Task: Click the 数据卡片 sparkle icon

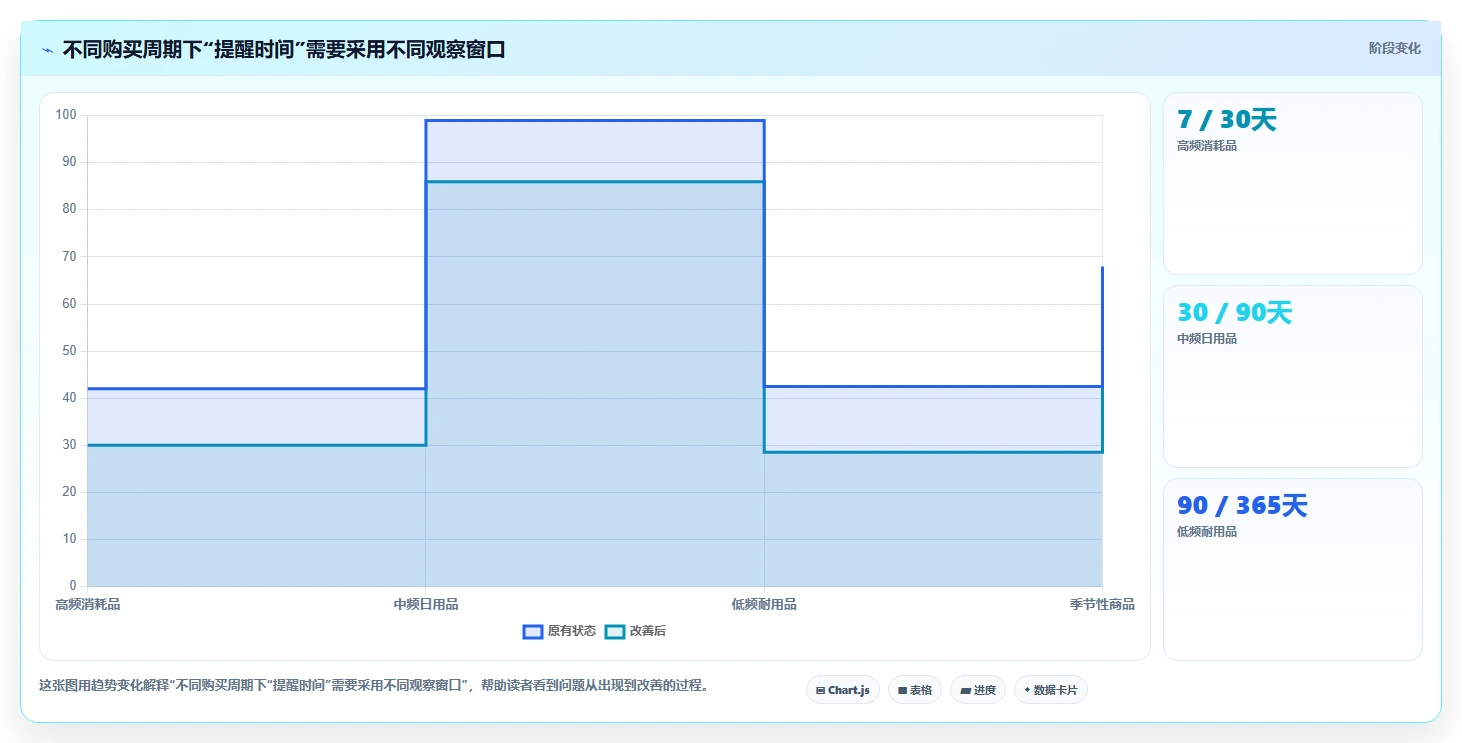Action: pos(1027,690)
